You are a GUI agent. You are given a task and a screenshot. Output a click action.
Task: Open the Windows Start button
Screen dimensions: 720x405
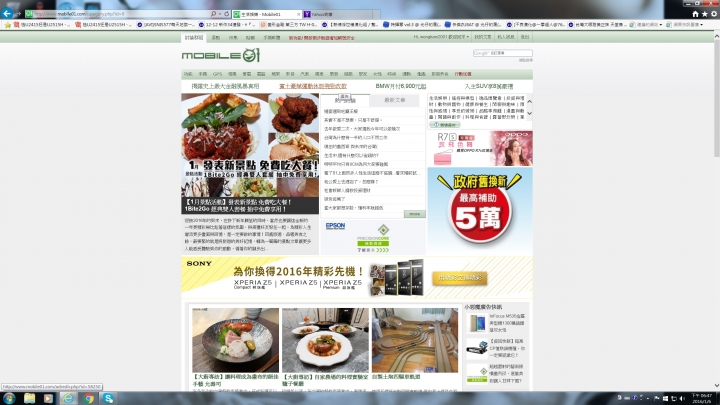tap(9, 398)
